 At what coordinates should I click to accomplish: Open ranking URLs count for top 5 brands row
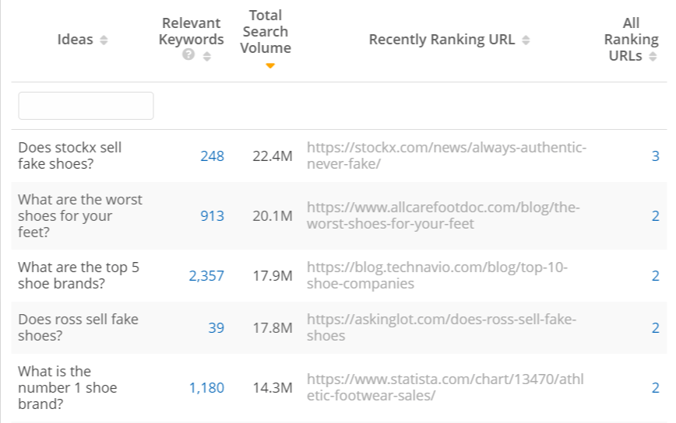655,276
